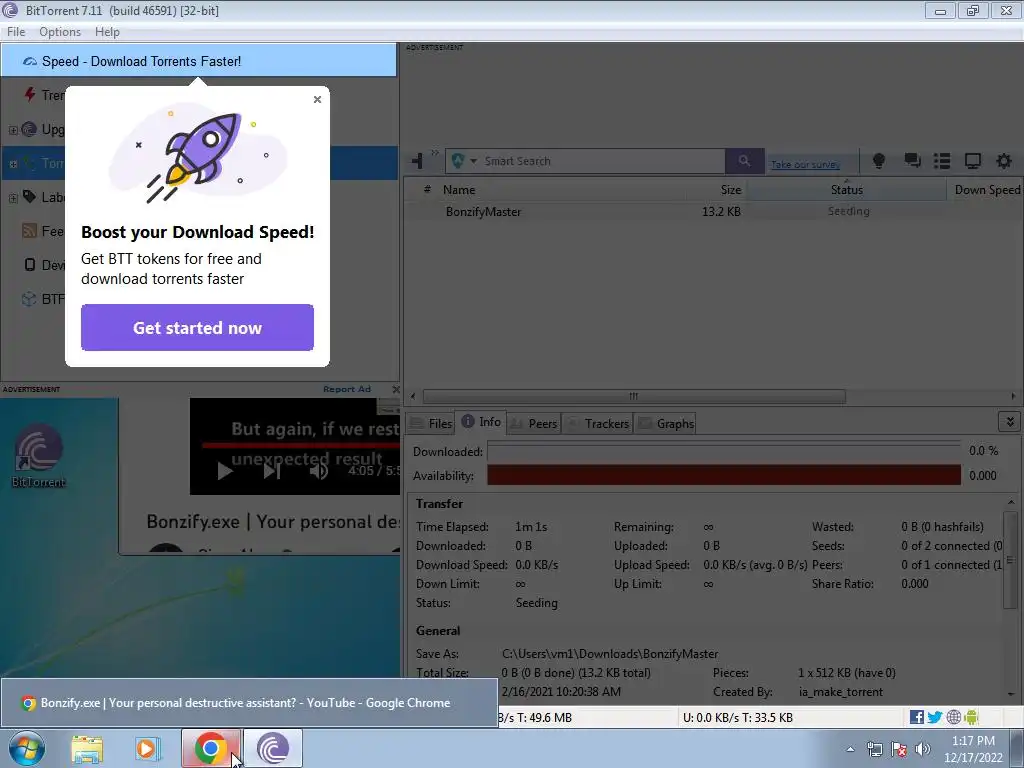Expand the Torrents sidebar node
The height and width of the screenshot is (768, 1024).
click(12, 164)
